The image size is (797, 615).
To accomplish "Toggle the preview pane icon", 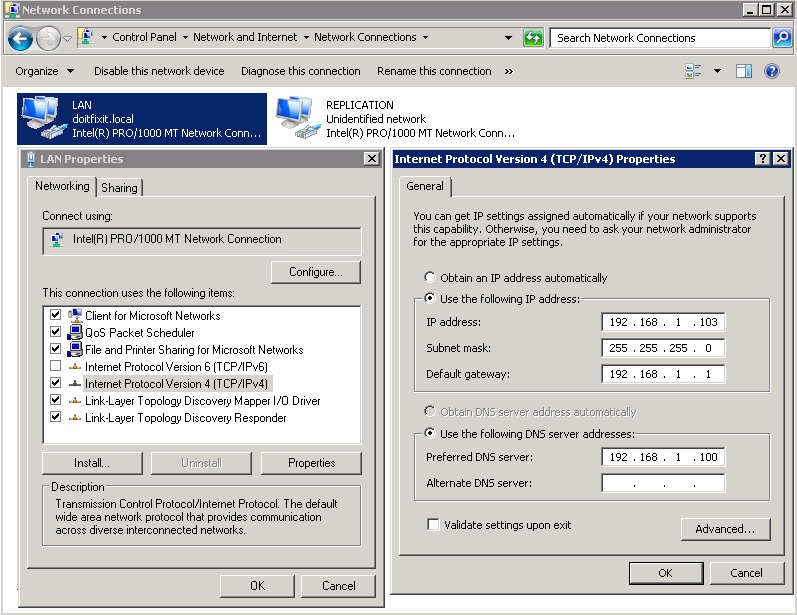I will click(x=744, y=71).
